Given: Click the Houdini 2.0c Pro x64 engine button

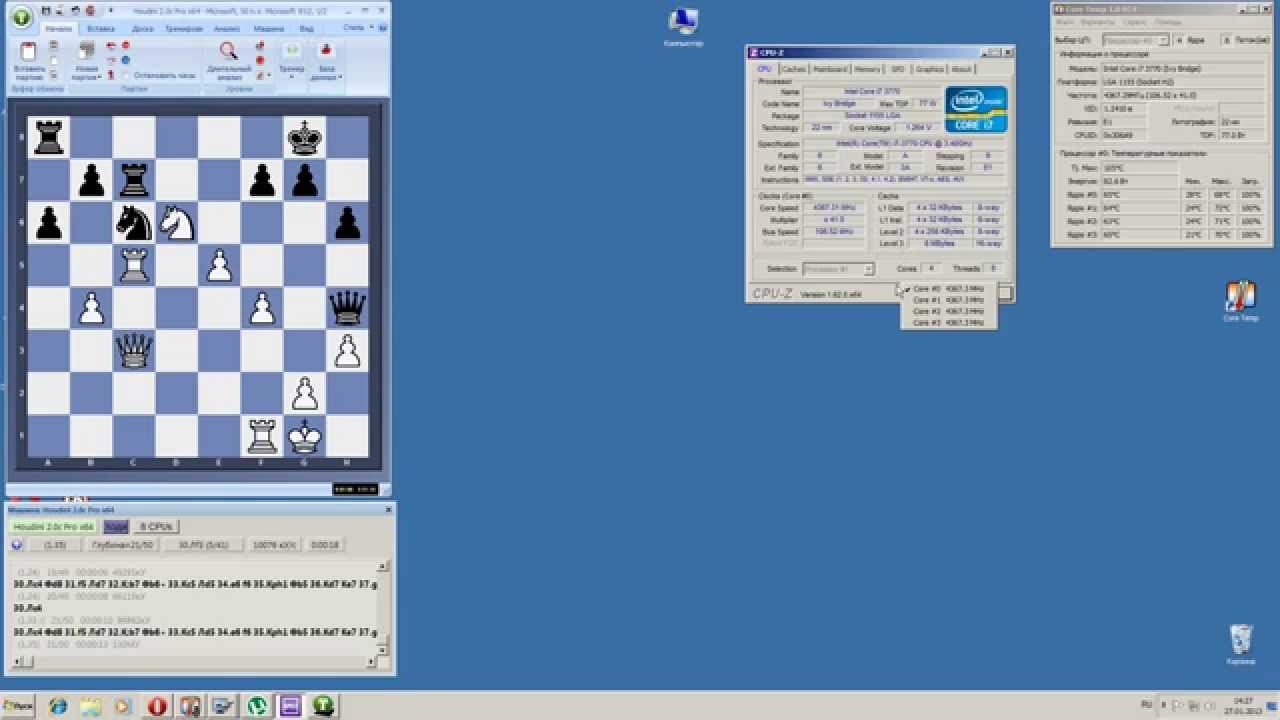Looking at the screenshot, I should pos(53,526).
